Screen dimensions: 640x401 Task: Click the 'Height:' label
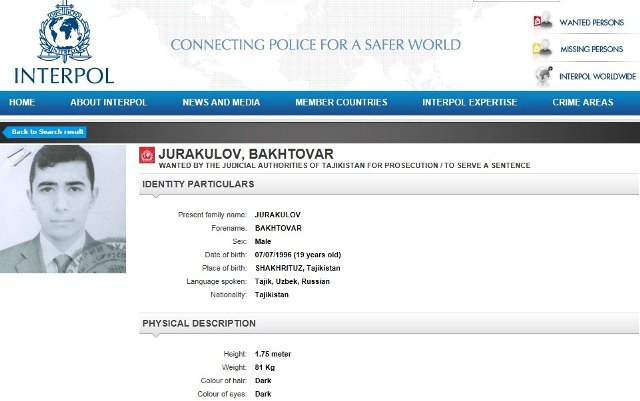click(x=235, y=354)
